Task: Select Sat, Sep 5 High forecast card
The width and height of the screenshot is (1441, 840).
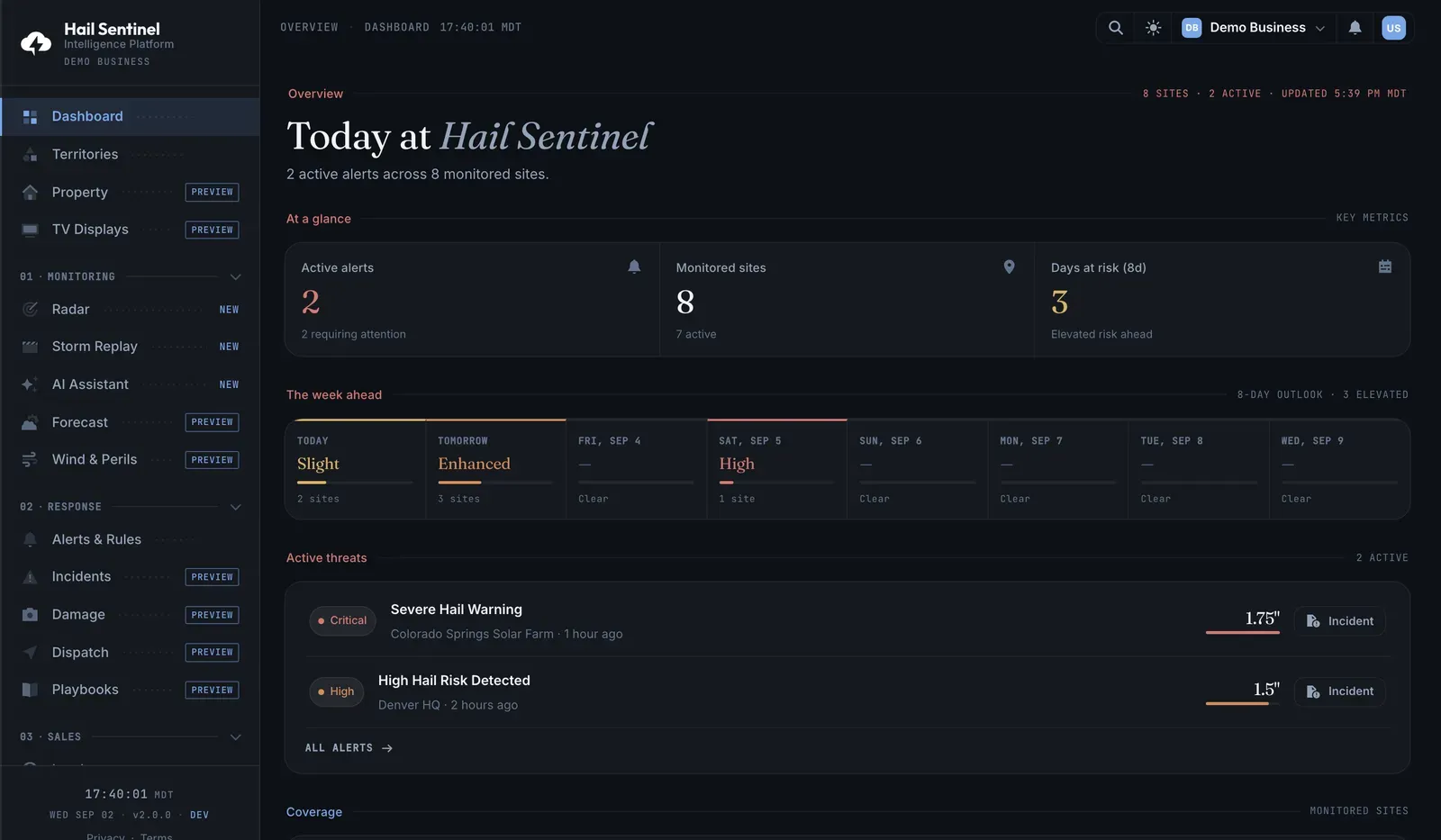Action: click(776, 469)
